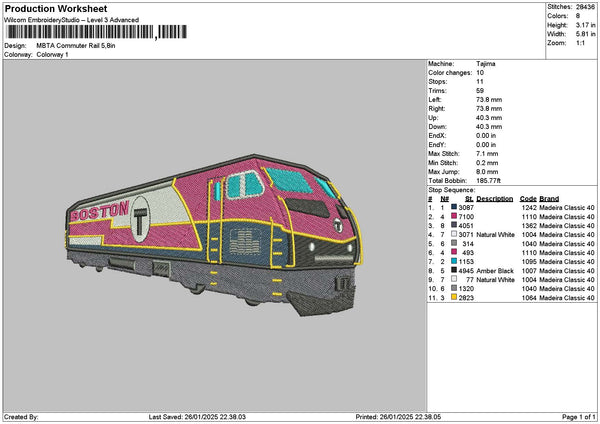Click 'Madeira Classic 40' brand in row 11
This screenshot has height=424, width=600.
point(567,298)
